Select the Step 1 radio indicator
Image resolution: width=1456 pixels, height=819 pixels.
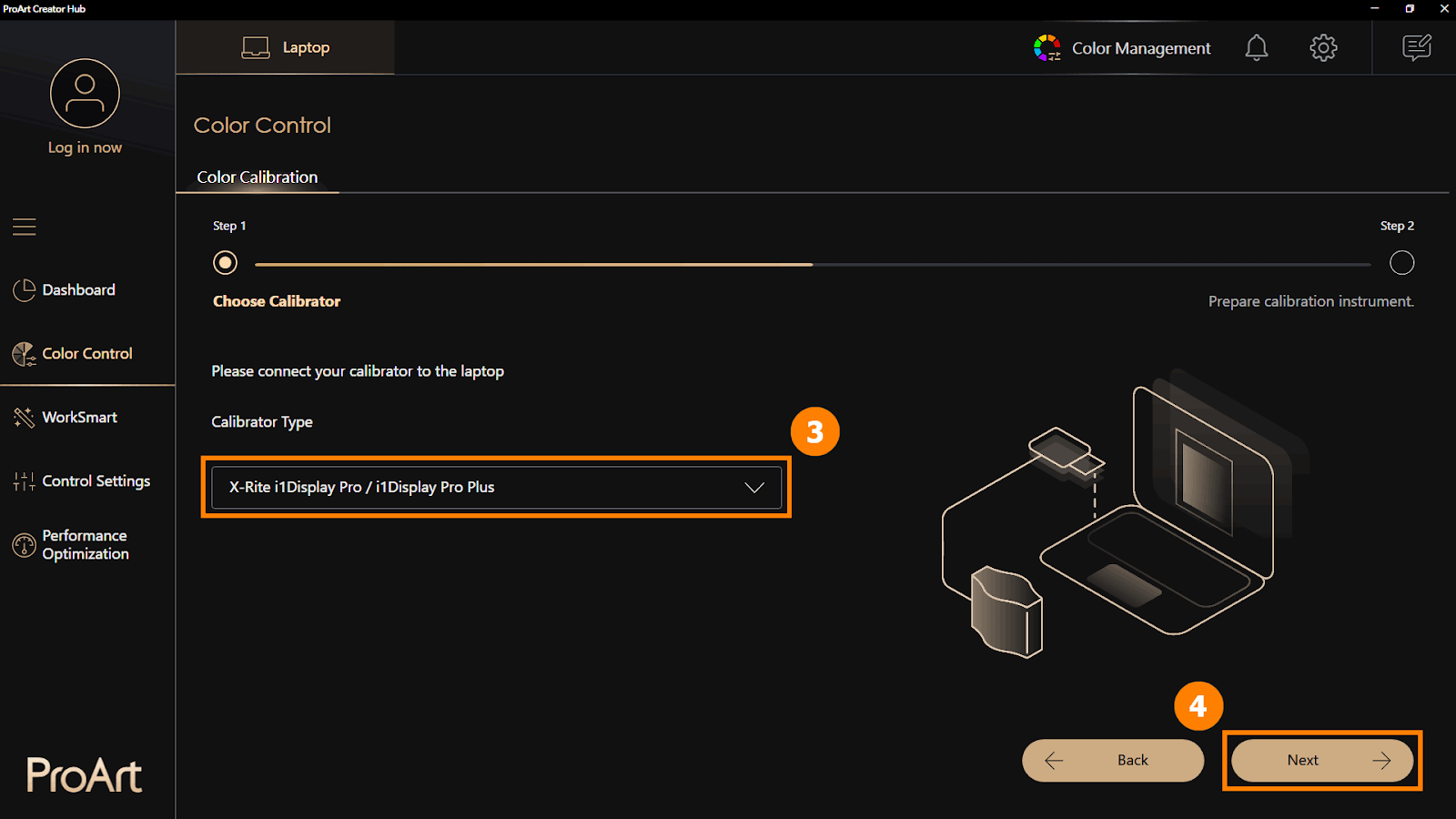225,263
